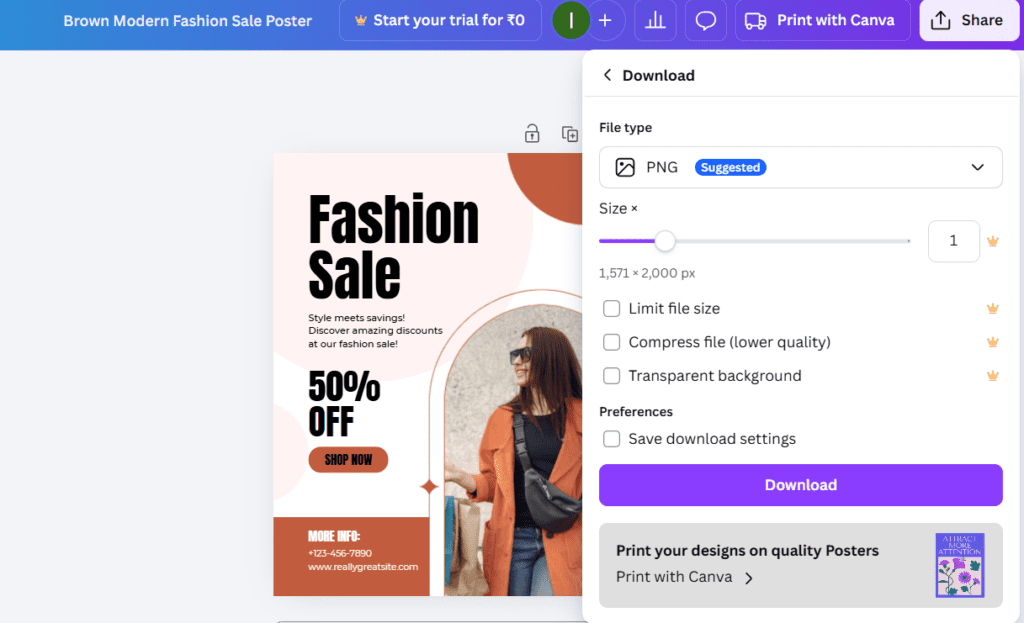Viewport: 1024px width, 623px height.
Task: Click the size multiplier input field
Action: (953, 241)
